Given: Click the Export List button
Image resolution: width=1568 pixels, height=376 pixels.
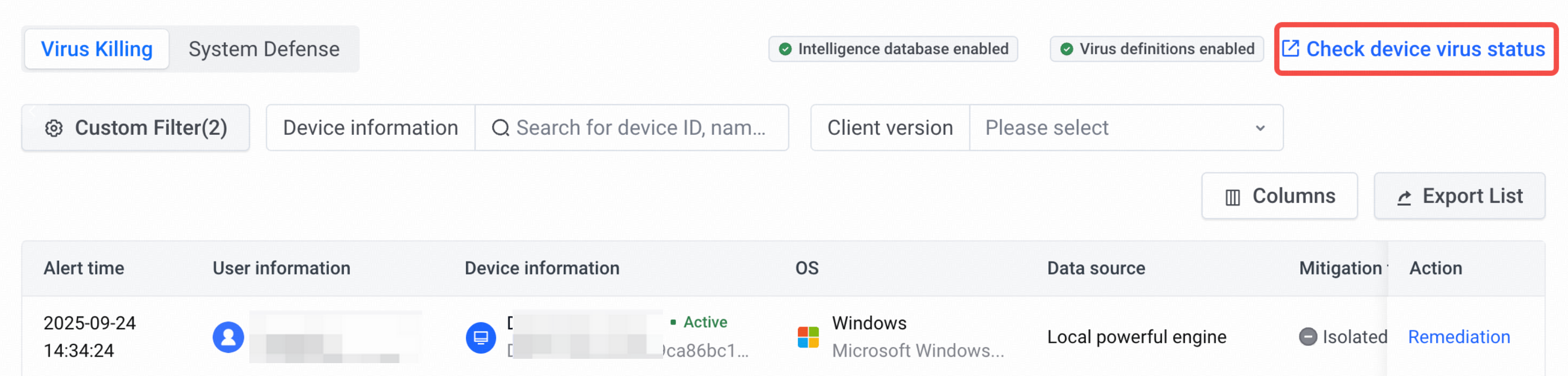Looking at the screenshot, I should (x=1459, y=196).
